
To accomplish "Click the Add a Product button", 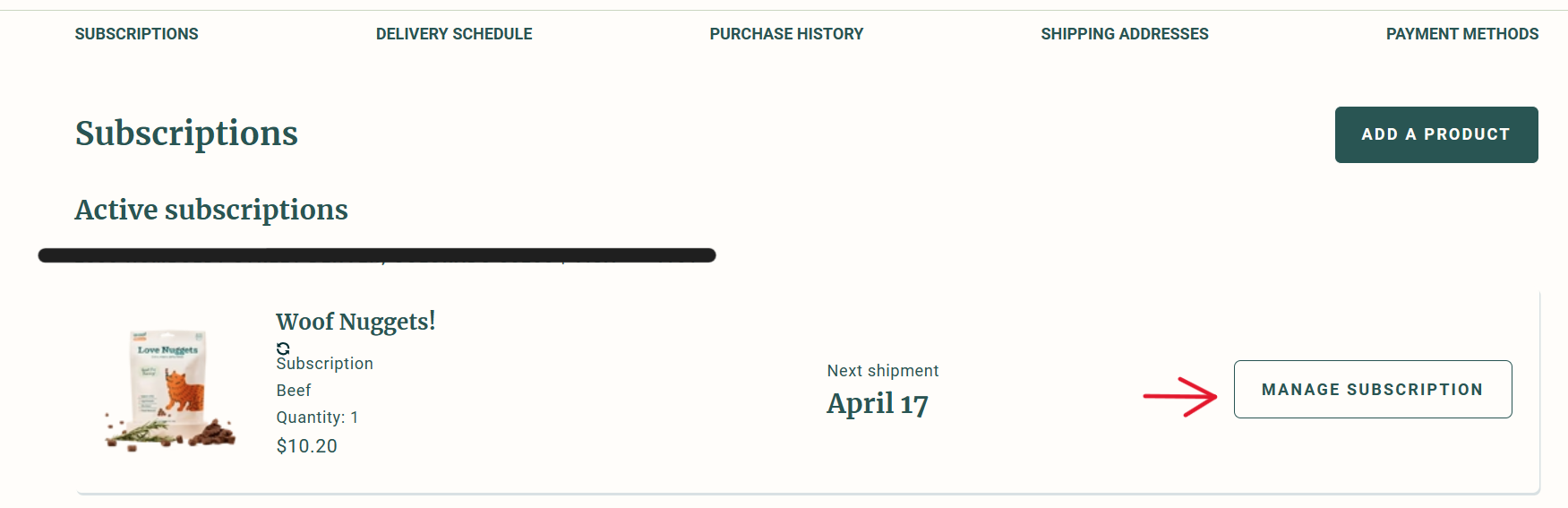I will (x=1435, y=134).
